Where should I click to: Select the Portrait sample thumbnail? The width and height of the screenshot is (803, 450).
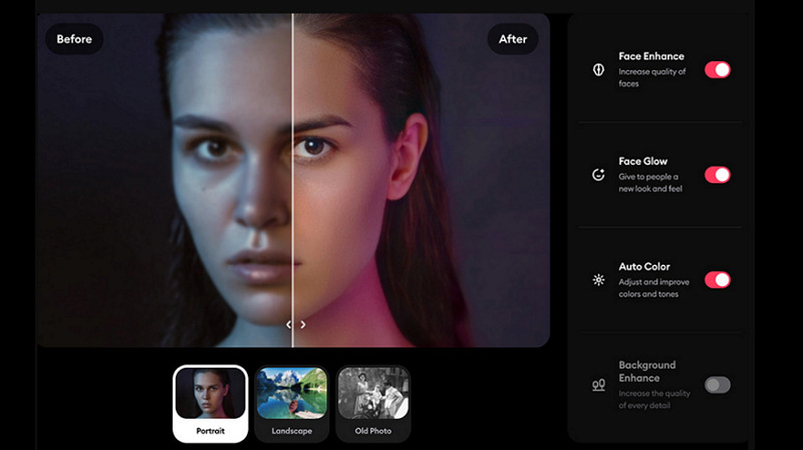(x=210, y=404)
